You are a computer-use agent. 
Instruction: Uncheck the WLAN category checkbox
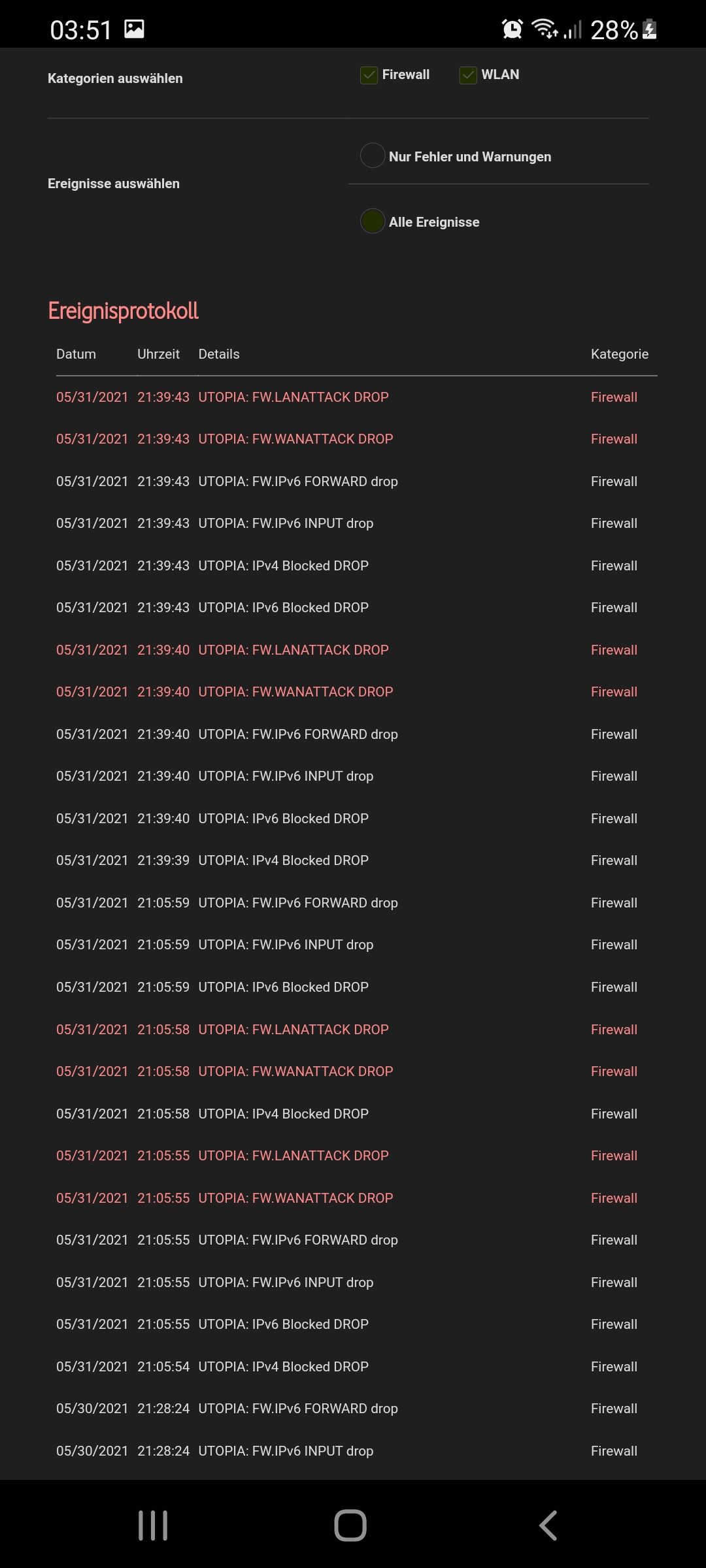coord(468,75)
